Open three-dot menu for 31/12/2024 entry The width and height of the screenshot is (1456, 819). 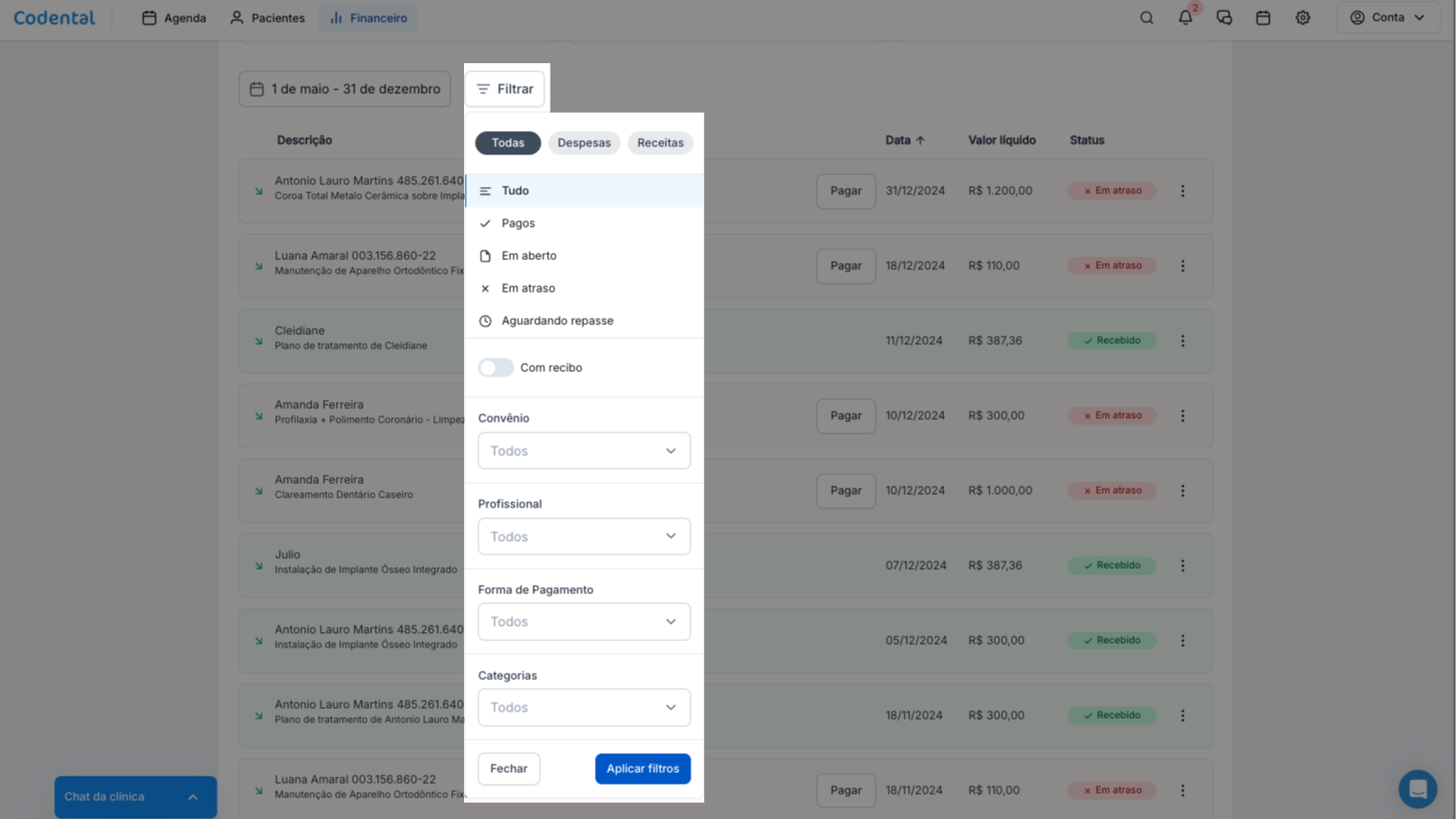click(x=1182, y=191)
